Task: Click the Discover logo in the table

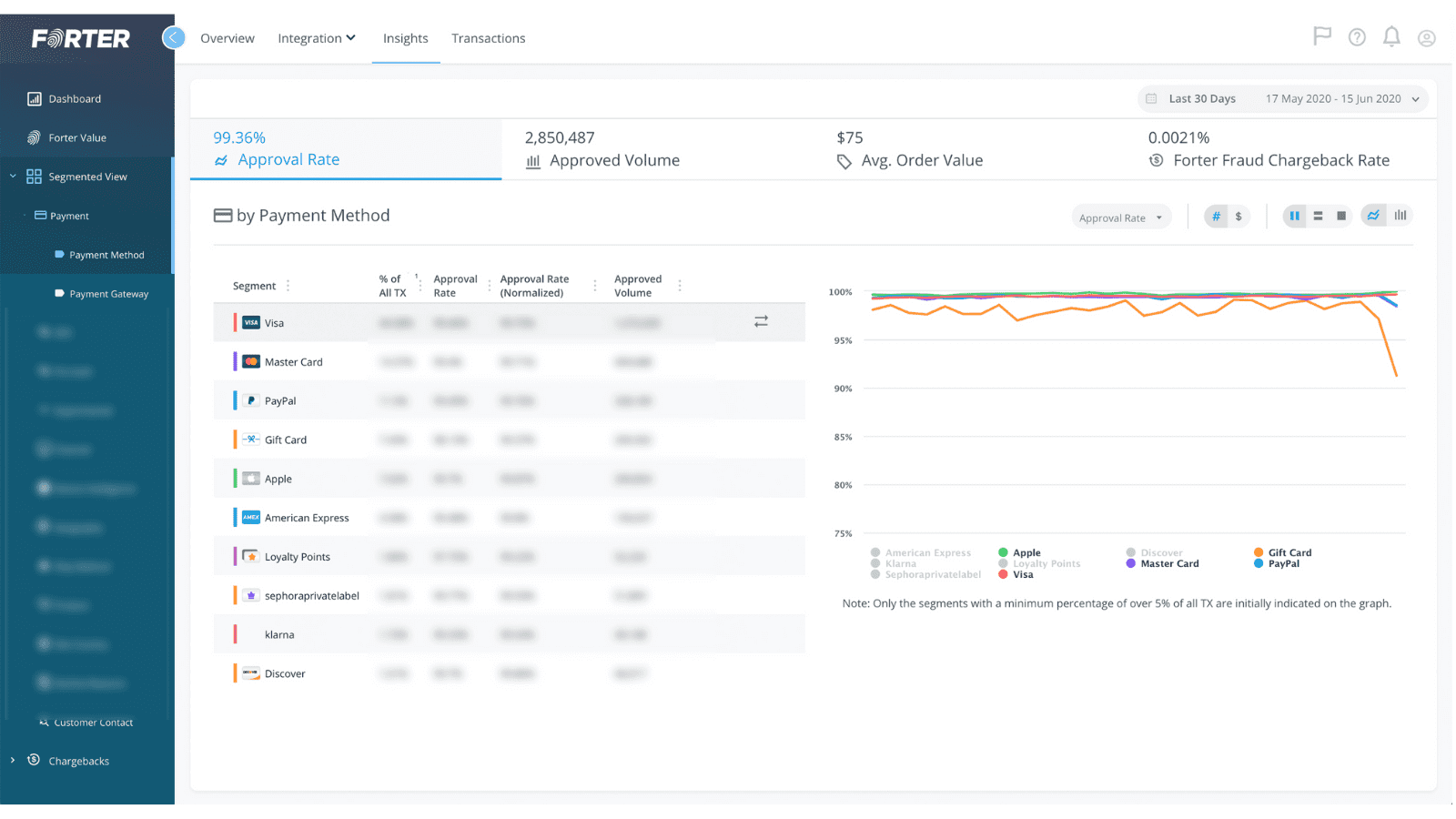Action: (x=251, y=673)
